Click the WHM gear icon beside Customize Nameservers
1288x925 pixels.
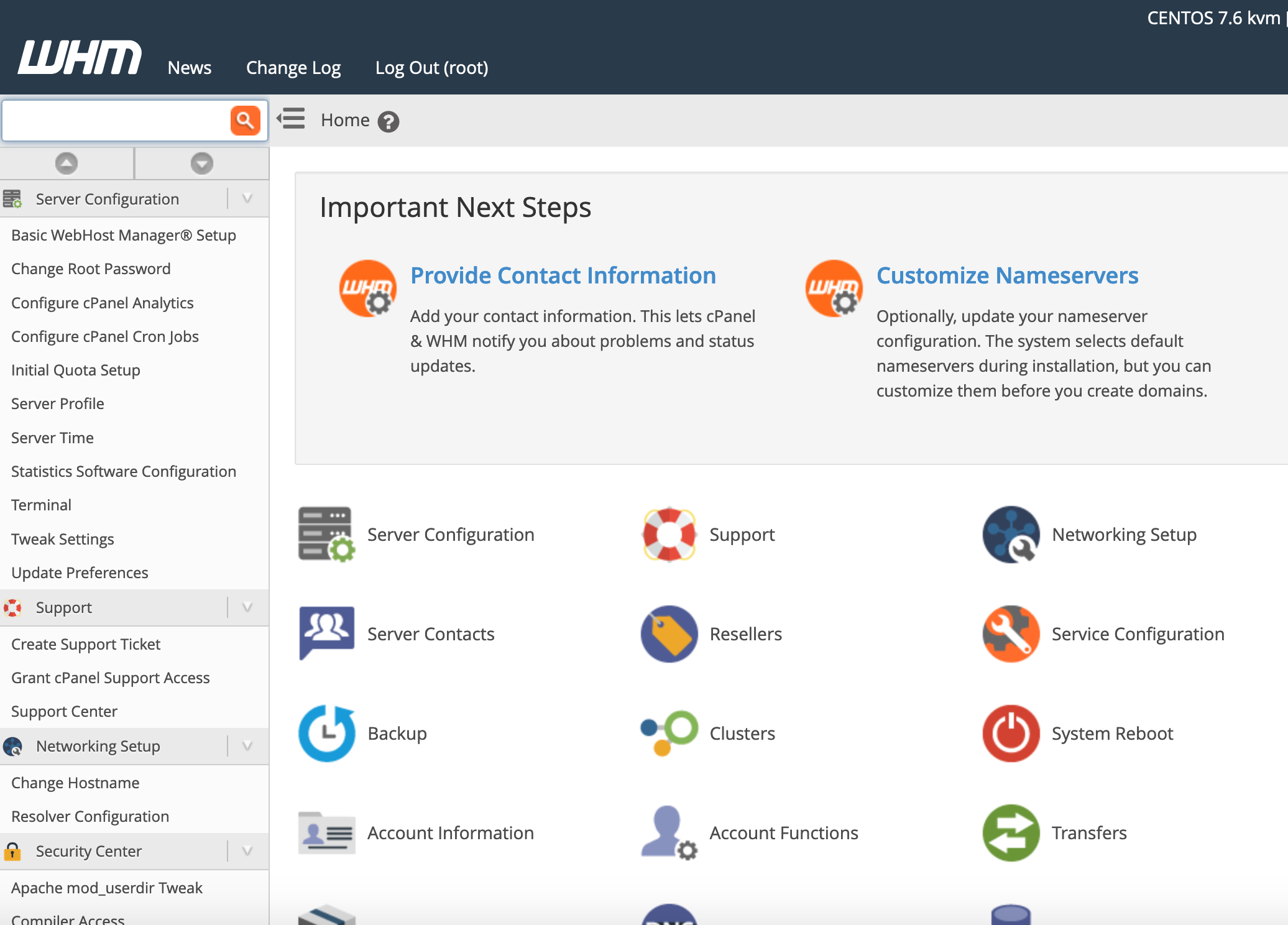(834, 288)
